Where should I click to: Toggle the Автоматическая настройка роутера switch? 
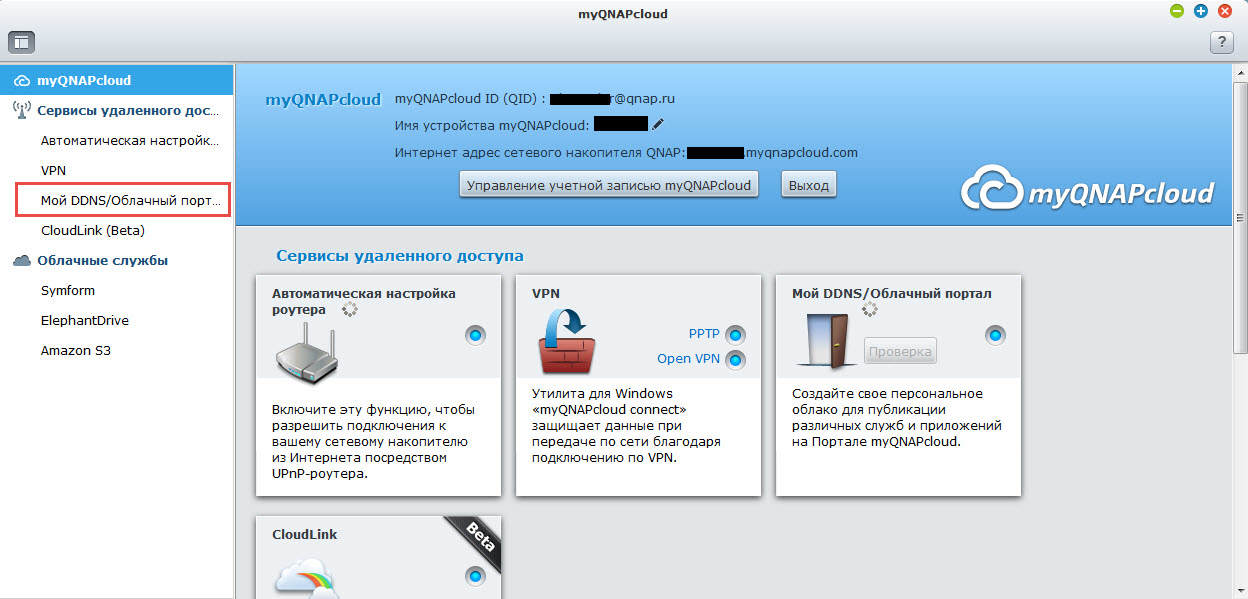[x=475, y=335]
